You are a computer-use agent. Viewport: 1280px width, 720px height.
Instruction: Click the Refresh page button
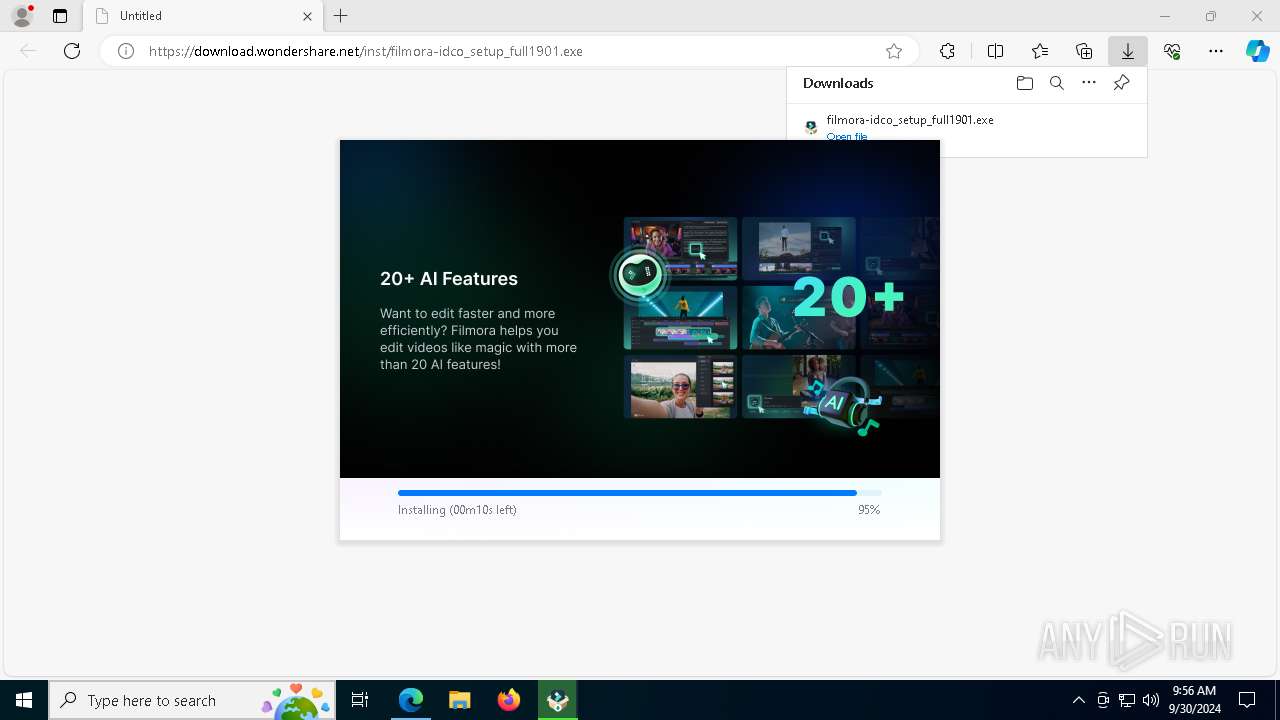tap(72, 51)
